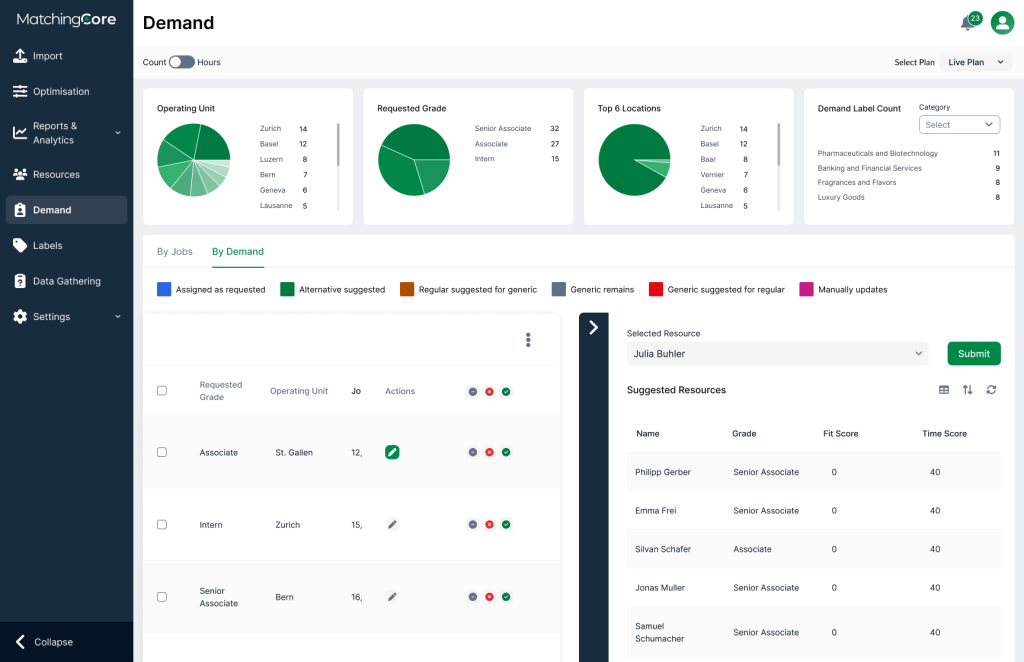Toggle the Count/Hours switch

click(x=182, y=62)
